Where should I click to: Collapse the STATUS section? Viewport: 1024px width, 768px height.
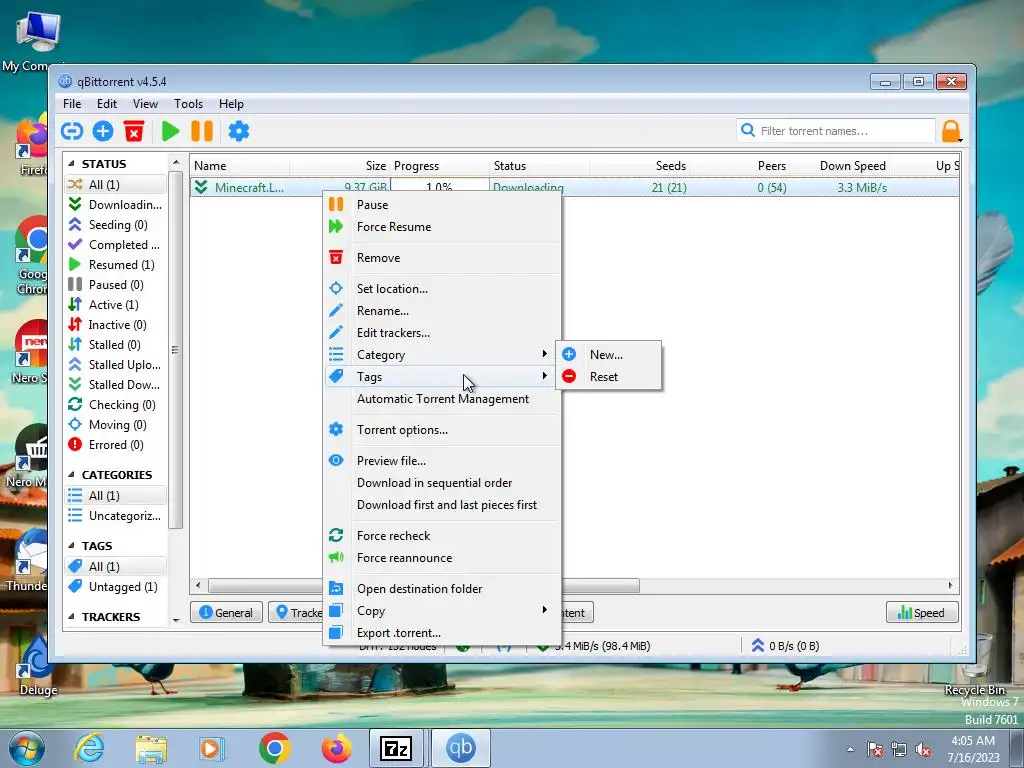point(71,164)
